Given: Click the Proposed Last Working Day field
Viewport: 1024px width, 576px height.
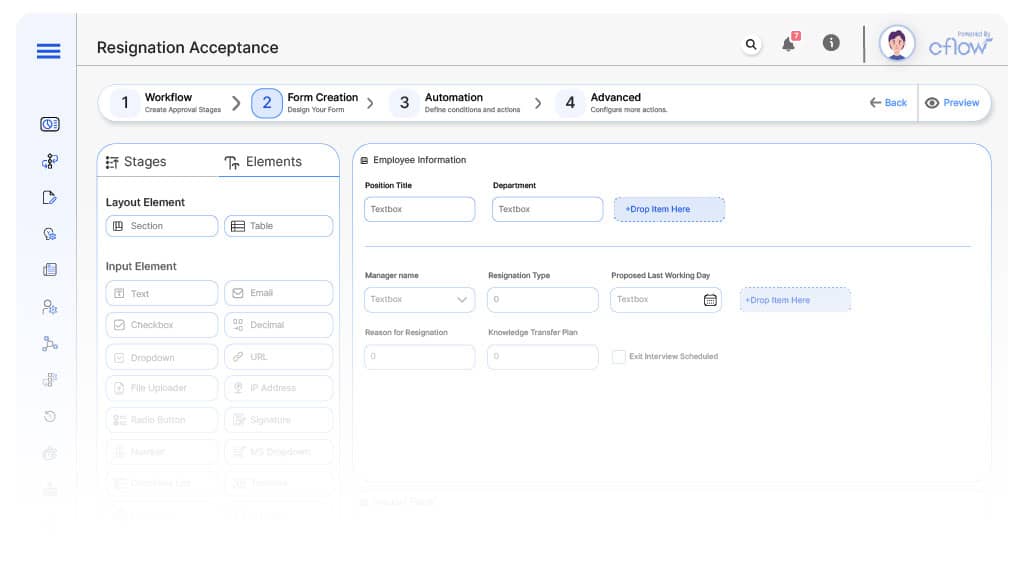Looking at the screenshot, I should 665,299.
